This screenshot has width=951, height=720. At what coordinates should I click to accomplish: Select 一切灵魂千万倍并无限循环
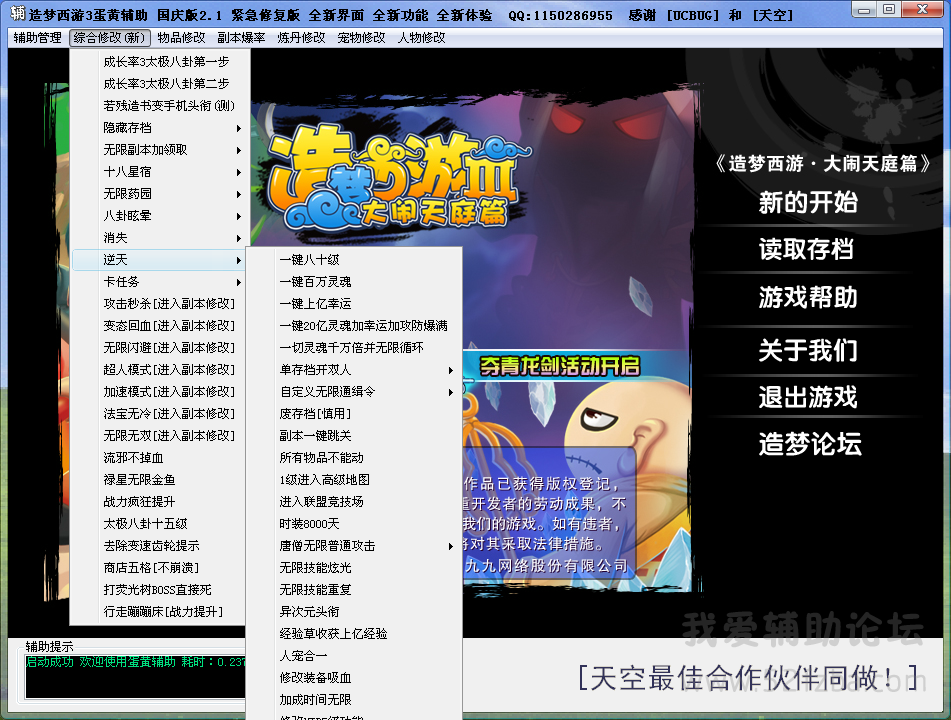click(x=354, y=348)
